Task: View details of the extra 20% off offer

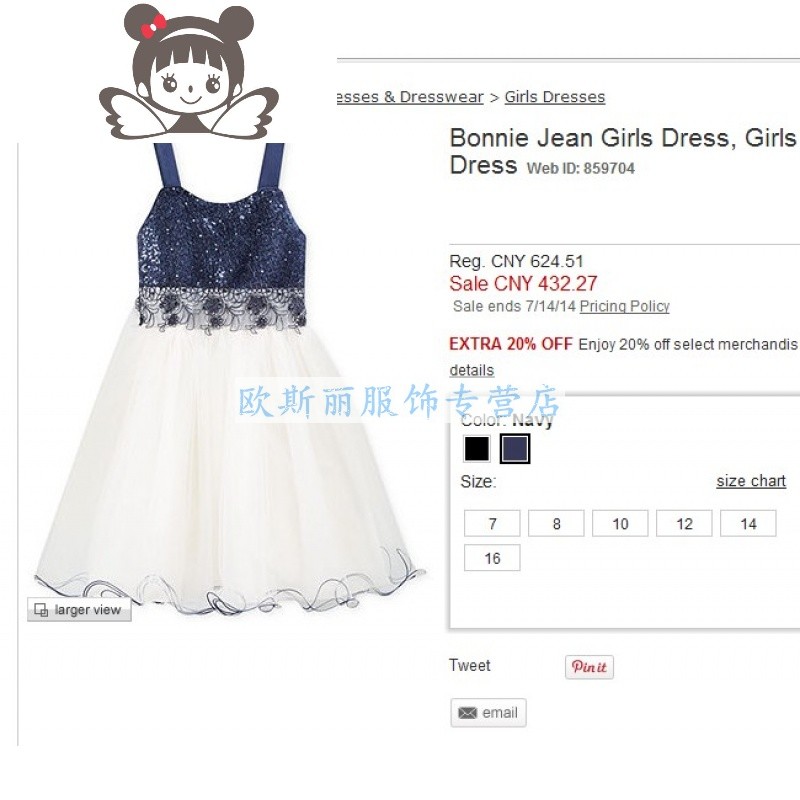Action: coord(471,370)
